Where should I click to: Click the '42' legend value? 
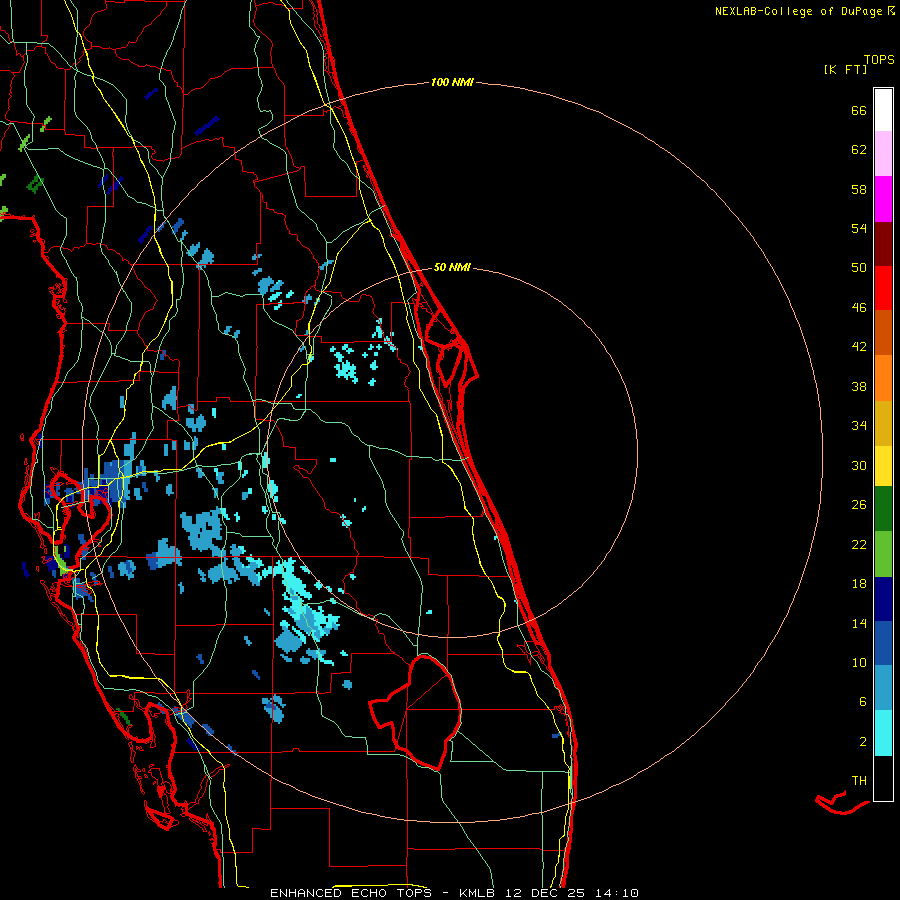point(859,347)
